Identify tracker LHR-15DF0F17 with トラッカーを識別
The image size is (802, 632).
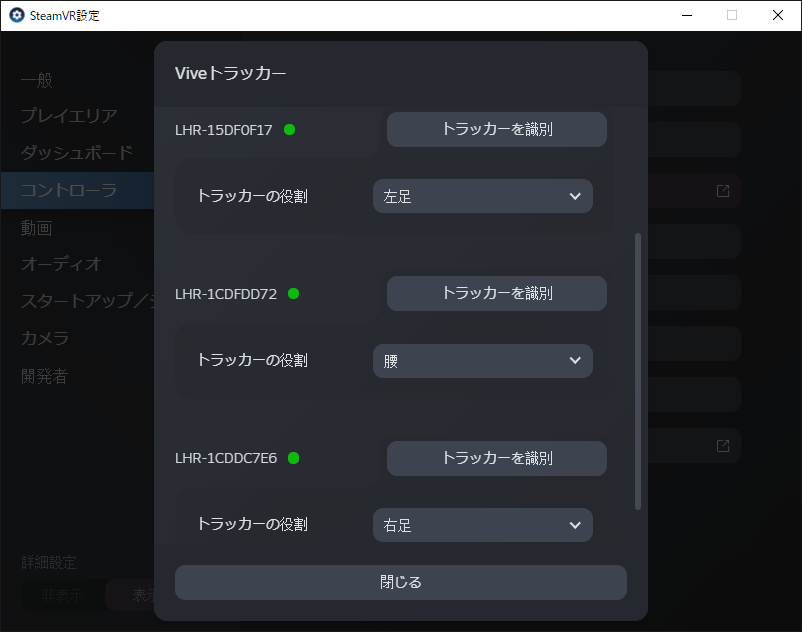(496, 129)
